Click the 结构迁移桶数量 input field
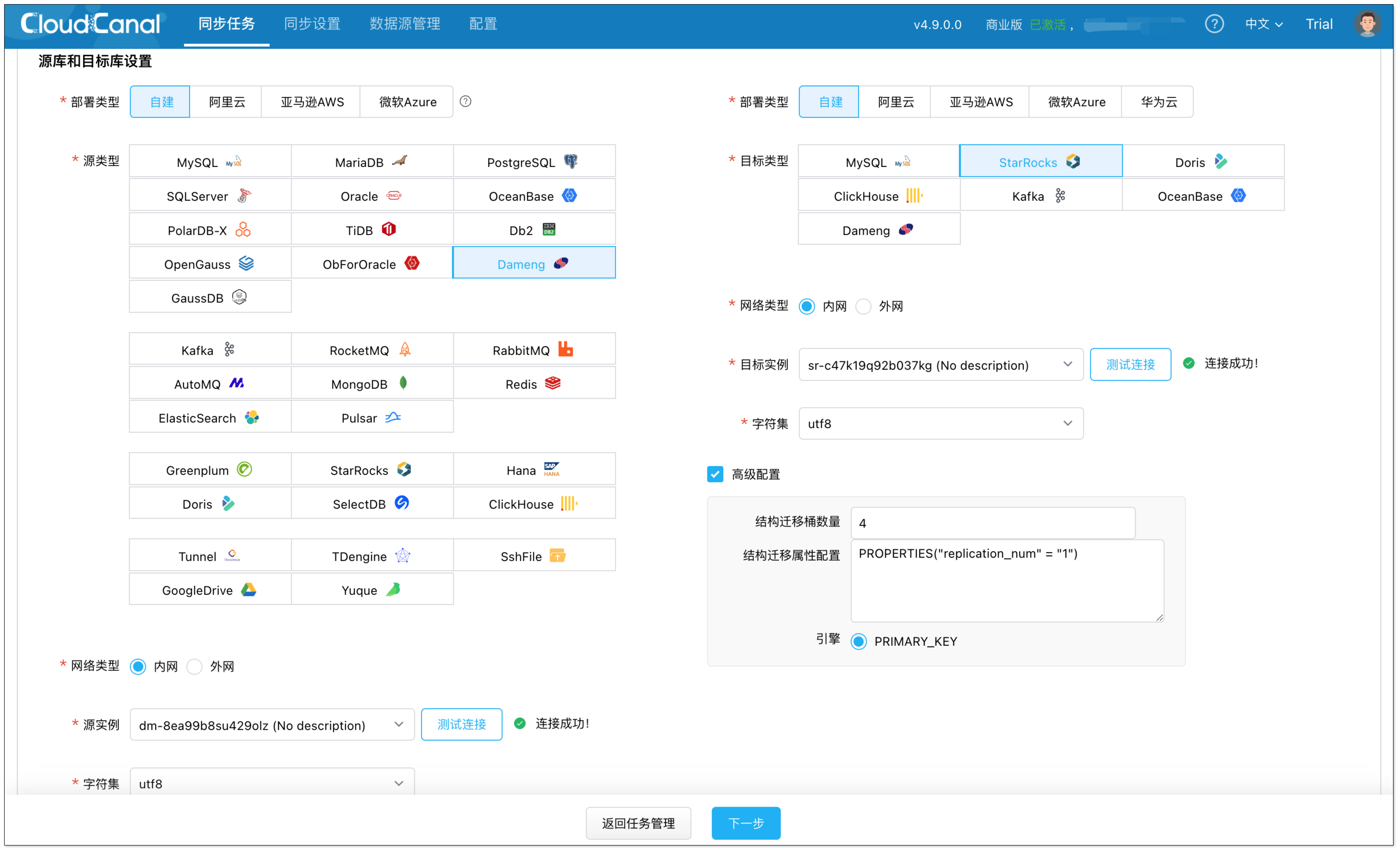1400x852 pixels. (992, 523)
